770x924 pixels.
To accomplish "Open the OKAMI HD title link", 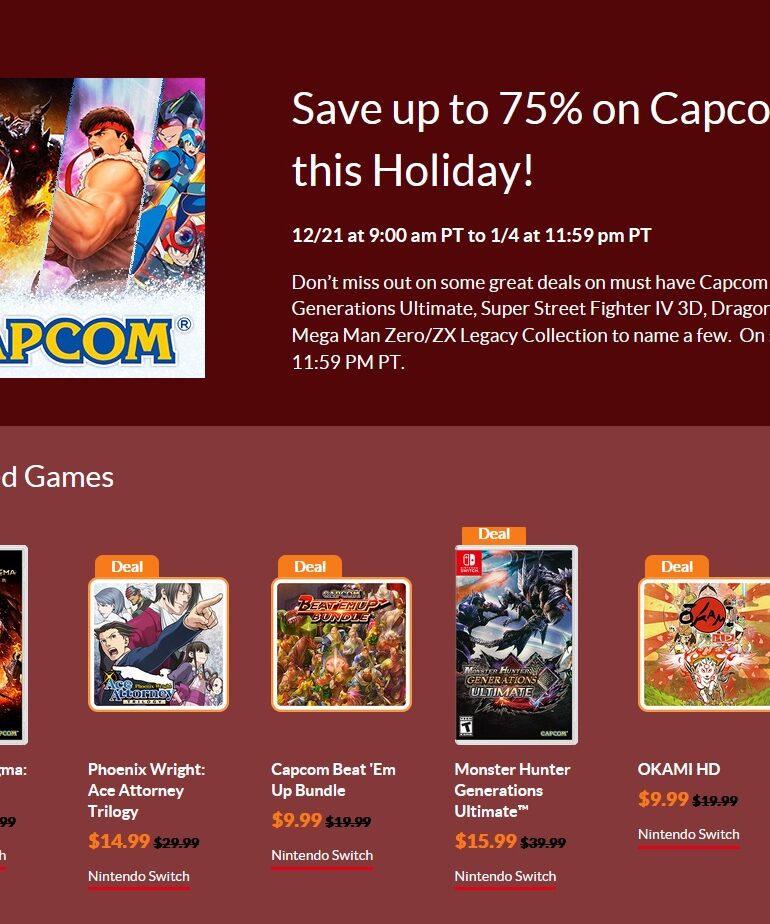I will (679, 769).
